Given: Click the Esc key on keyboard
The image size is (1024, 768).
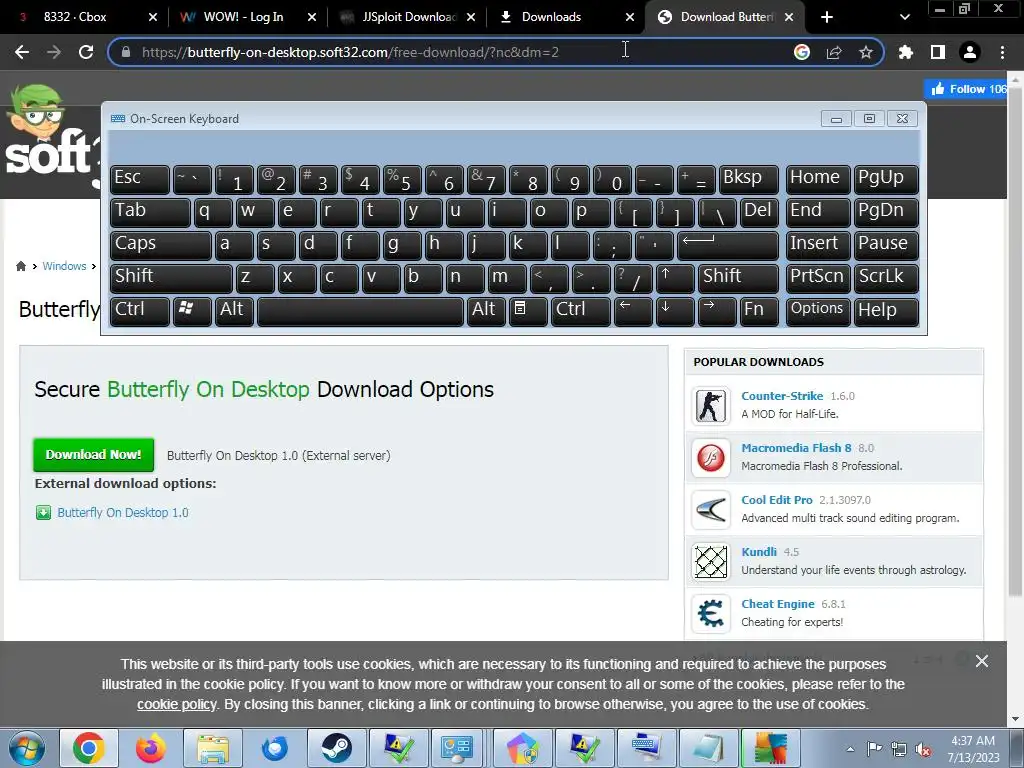Looking at the screenshot, I should click(x=140, y=180).
